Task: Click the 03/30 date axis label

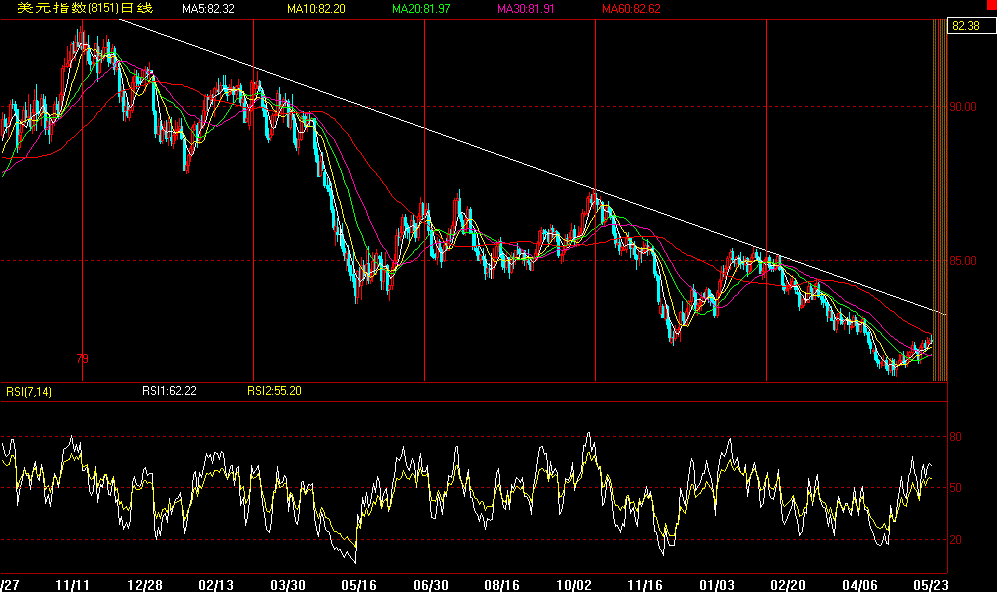Action: pyautogui.click(x=288, y=585)
